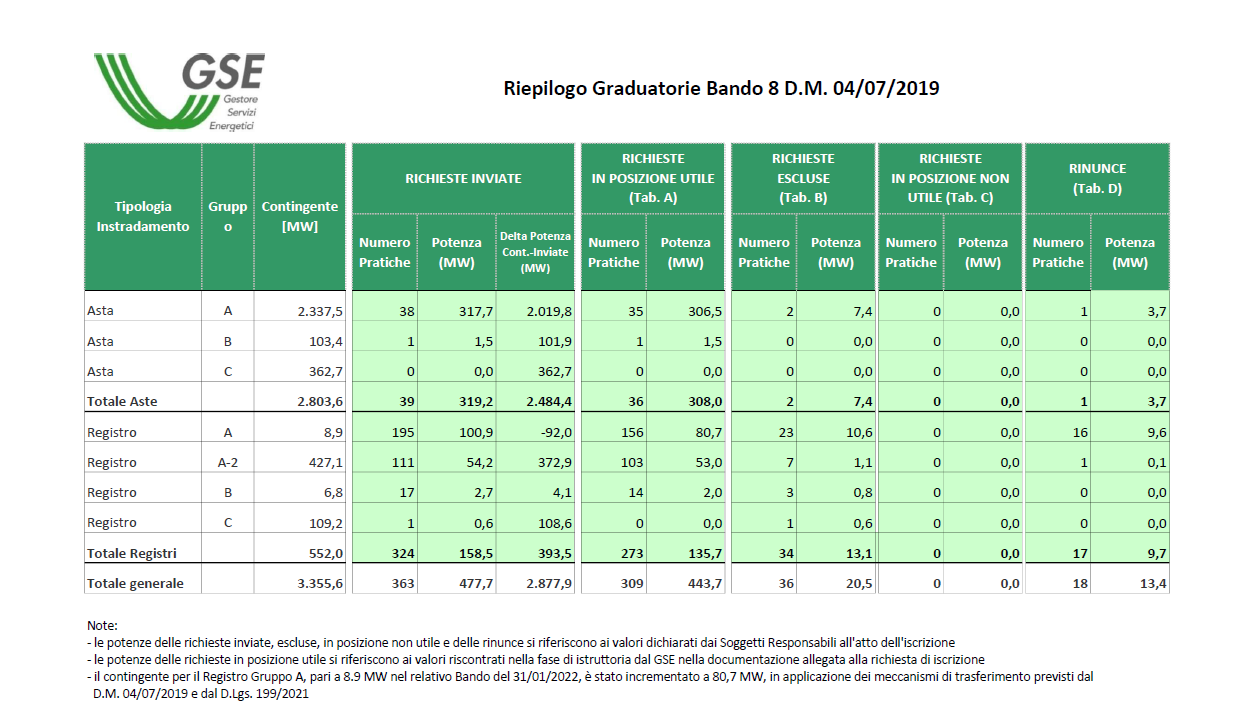This screenshot has height=713, width=1244.
Task: Click the delta value 108,6
Action: point(555,522)
